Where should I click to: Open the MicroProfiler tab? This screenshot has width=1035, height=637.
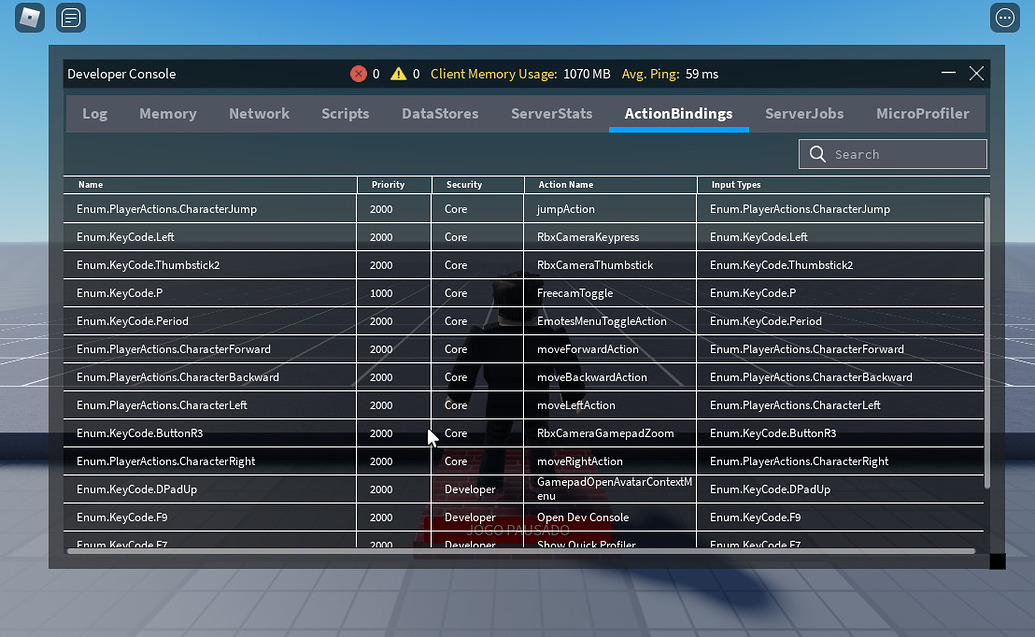[922, 113]
